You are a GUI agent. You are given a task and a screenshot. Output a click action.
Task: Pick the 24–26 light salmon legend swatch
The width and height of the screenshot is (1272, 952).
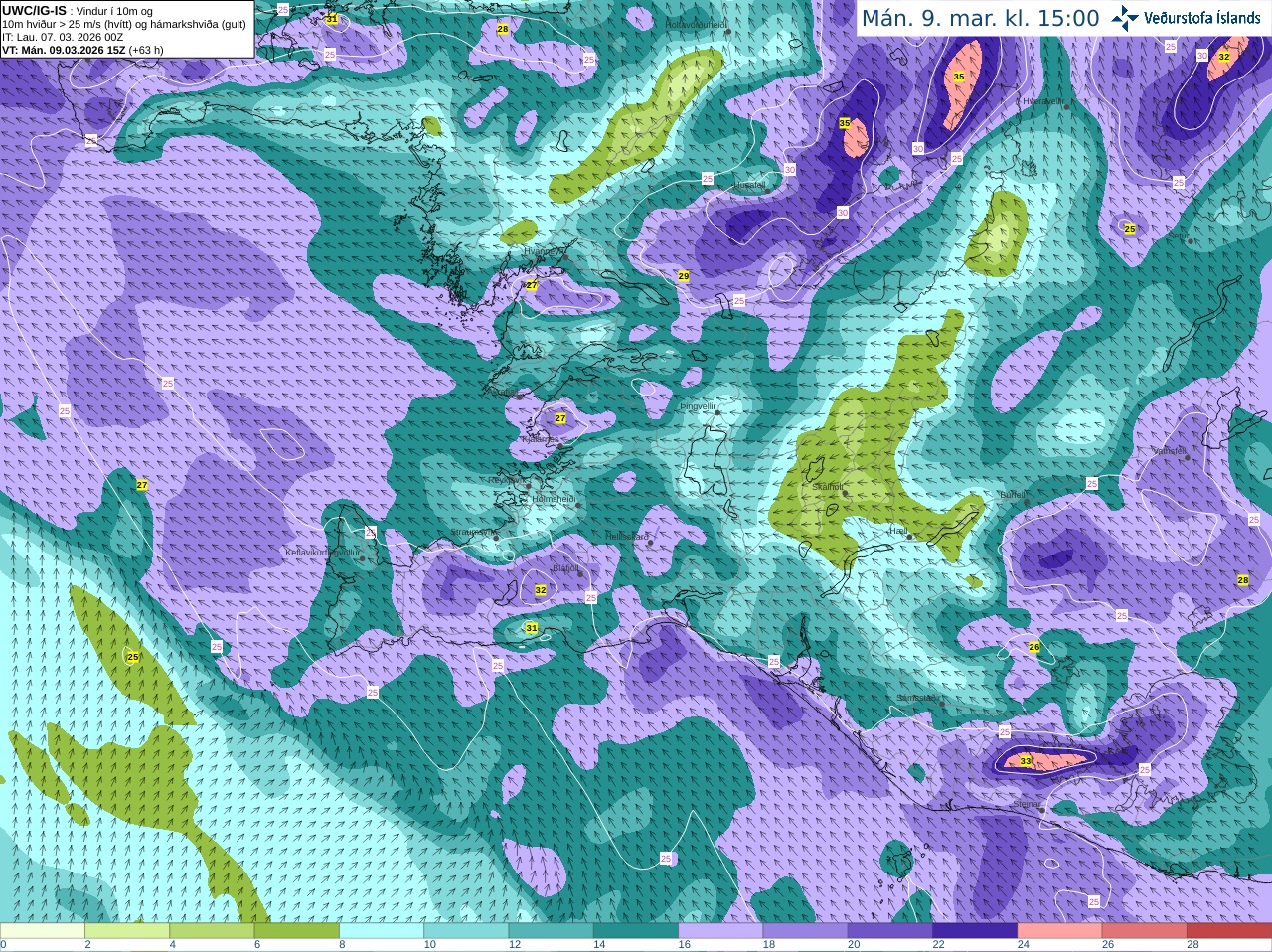pos(1060,931)
